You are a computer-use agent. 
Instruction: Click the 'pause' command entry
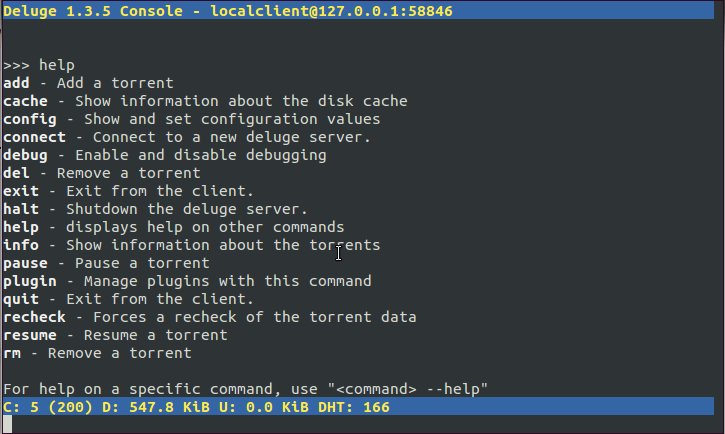[25, 263]
